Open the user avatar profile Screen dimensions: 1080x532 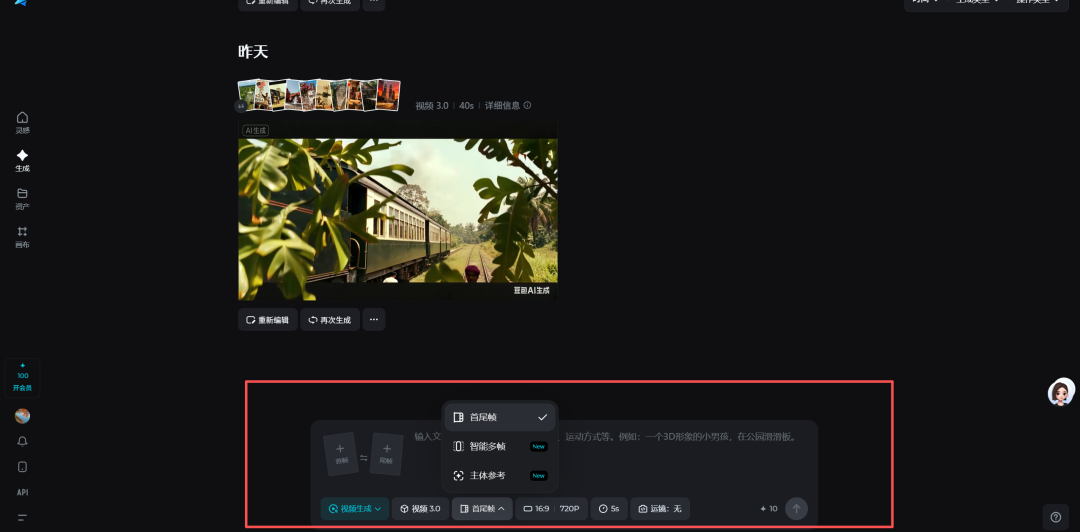tap(23, 416)
